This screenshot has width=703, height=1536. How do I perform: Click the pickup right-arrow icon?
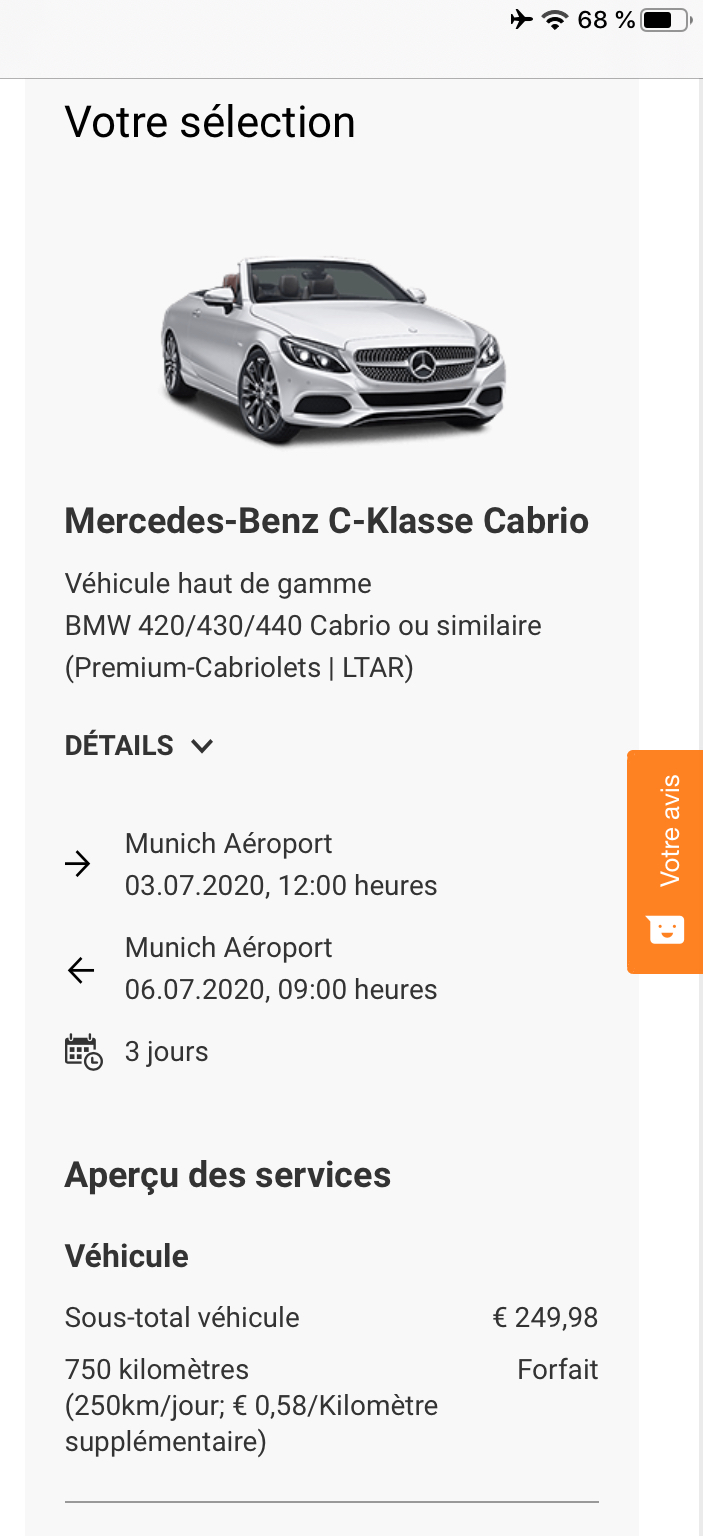pos(78,865)
